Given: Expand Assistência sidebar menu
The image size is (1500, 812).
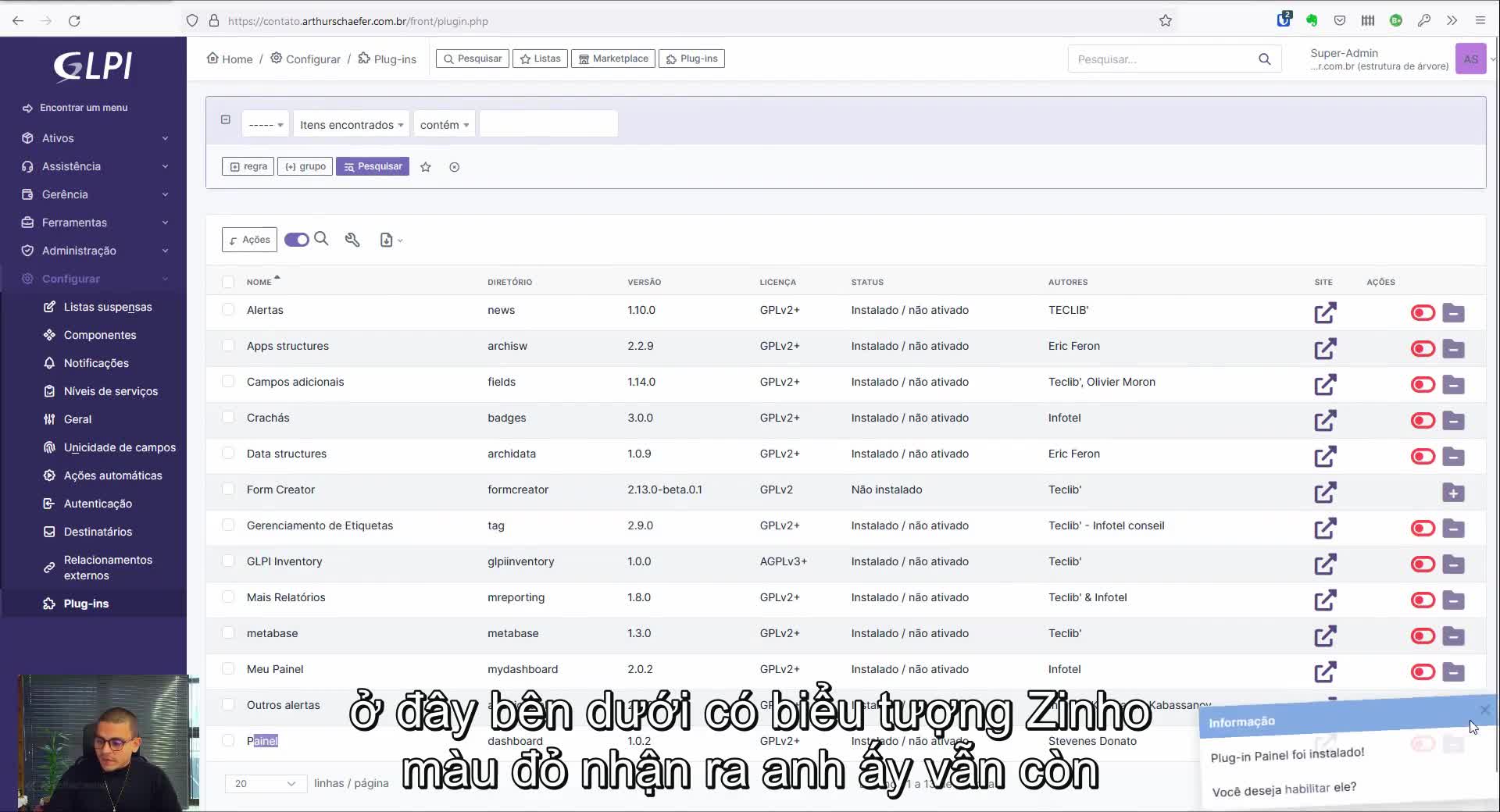Looking at the screenshot, I should point(94,166).
